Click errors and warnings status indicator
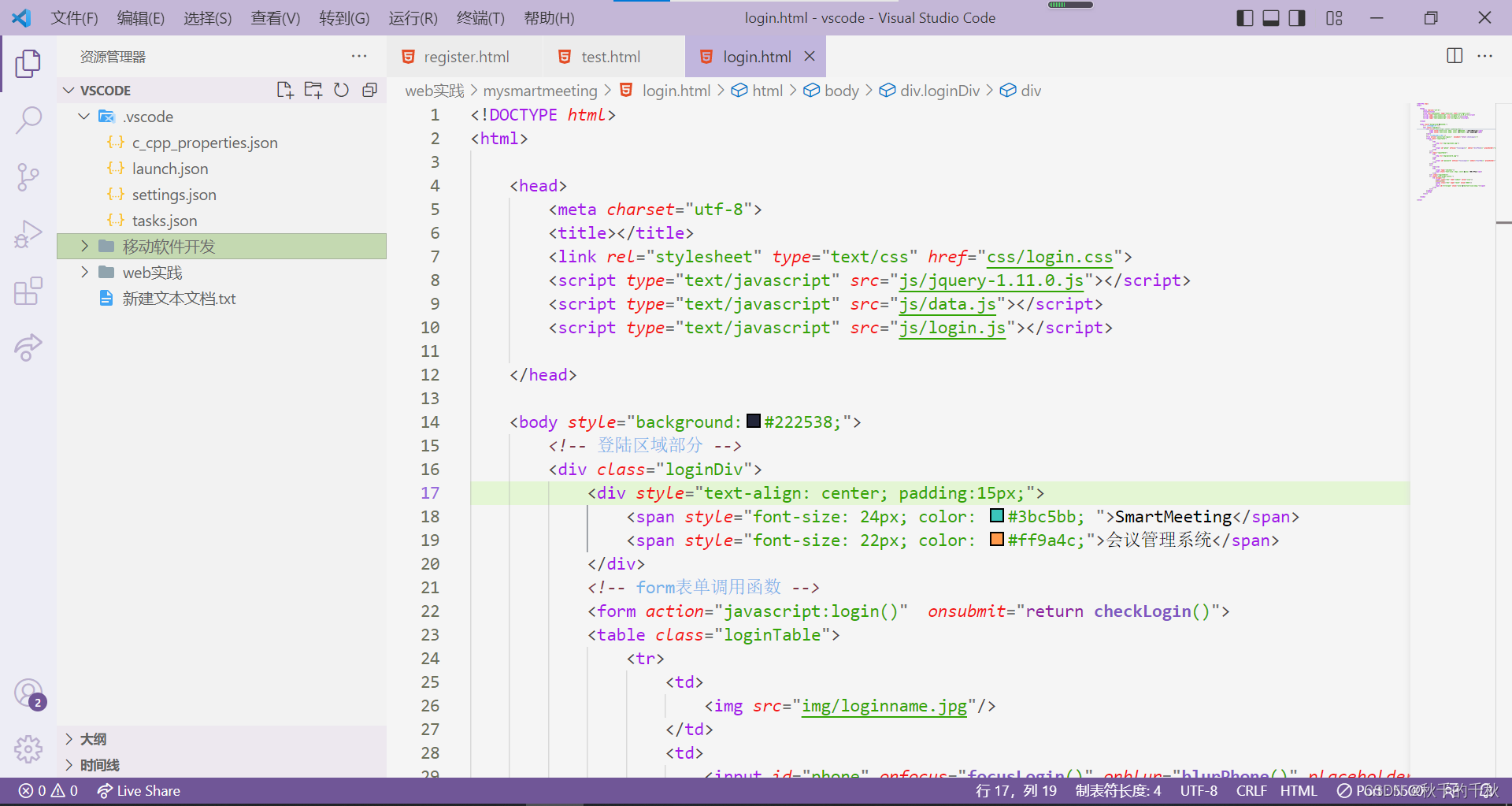 [48, 791]
